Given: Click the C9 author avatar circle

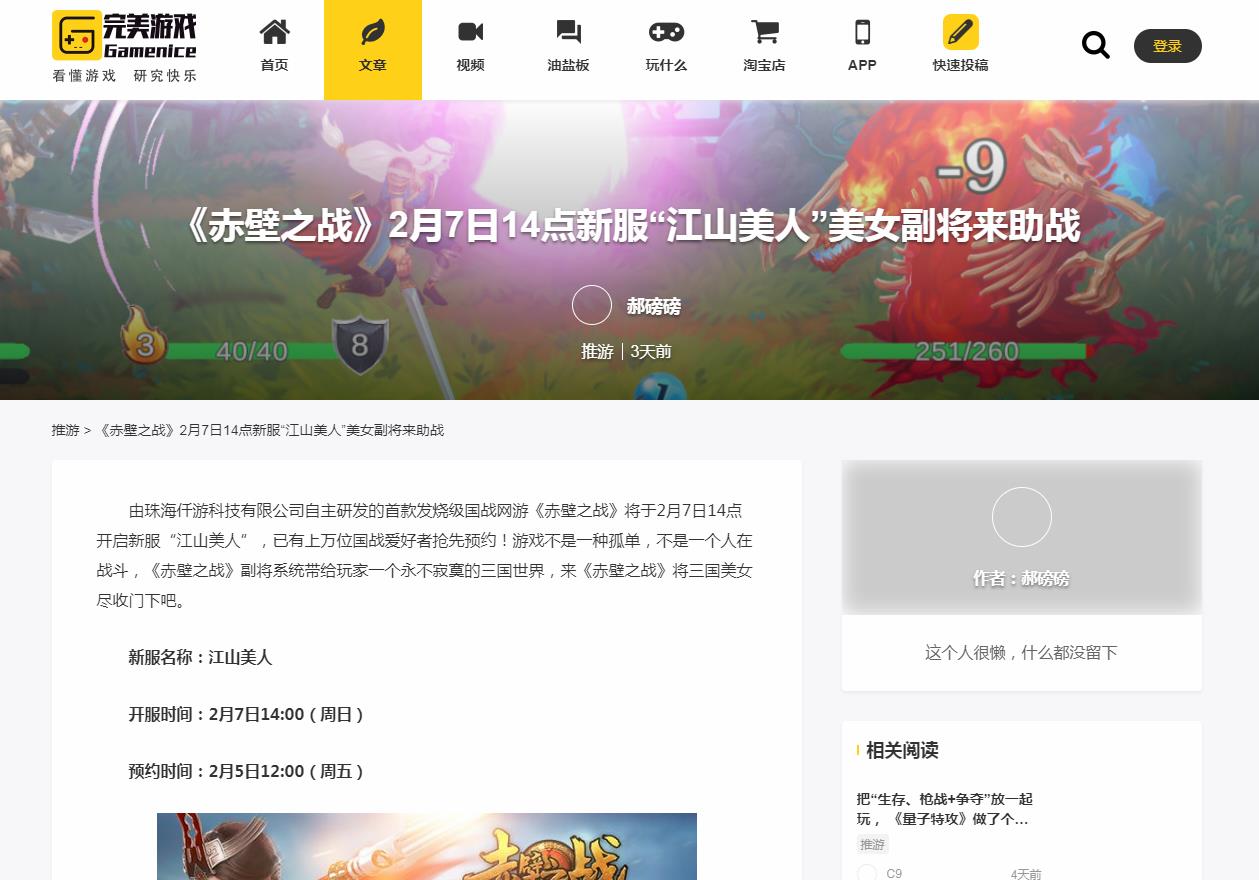Looking at the screenshot, I should [x=867, y=873].
